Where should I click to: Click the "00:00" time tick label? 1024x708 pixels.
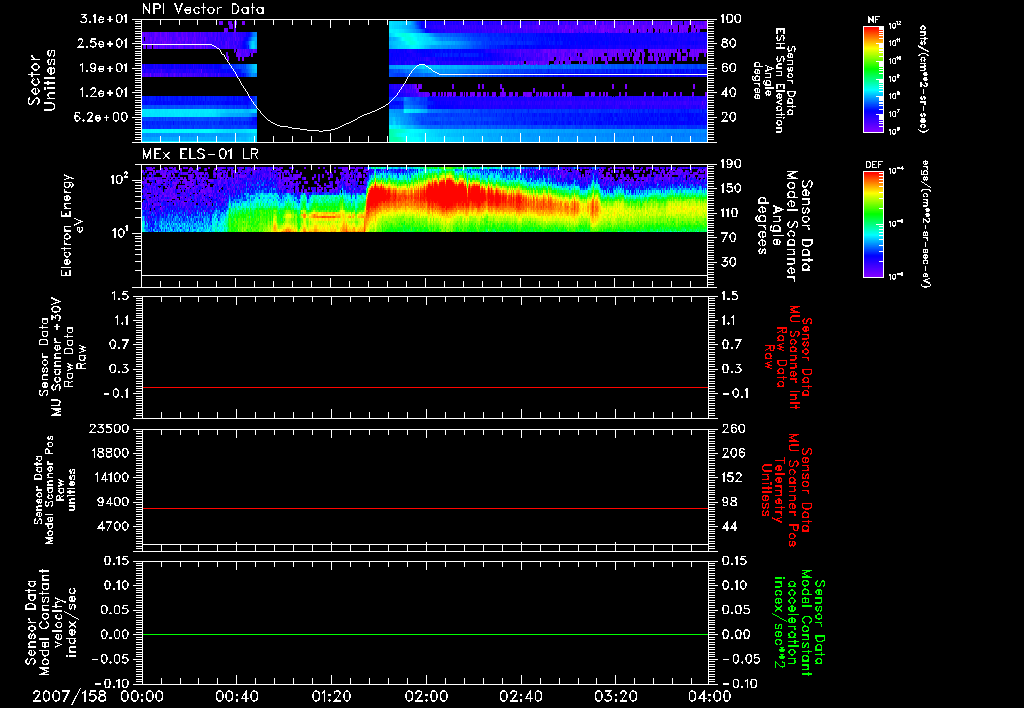click(x=142, y=696)
